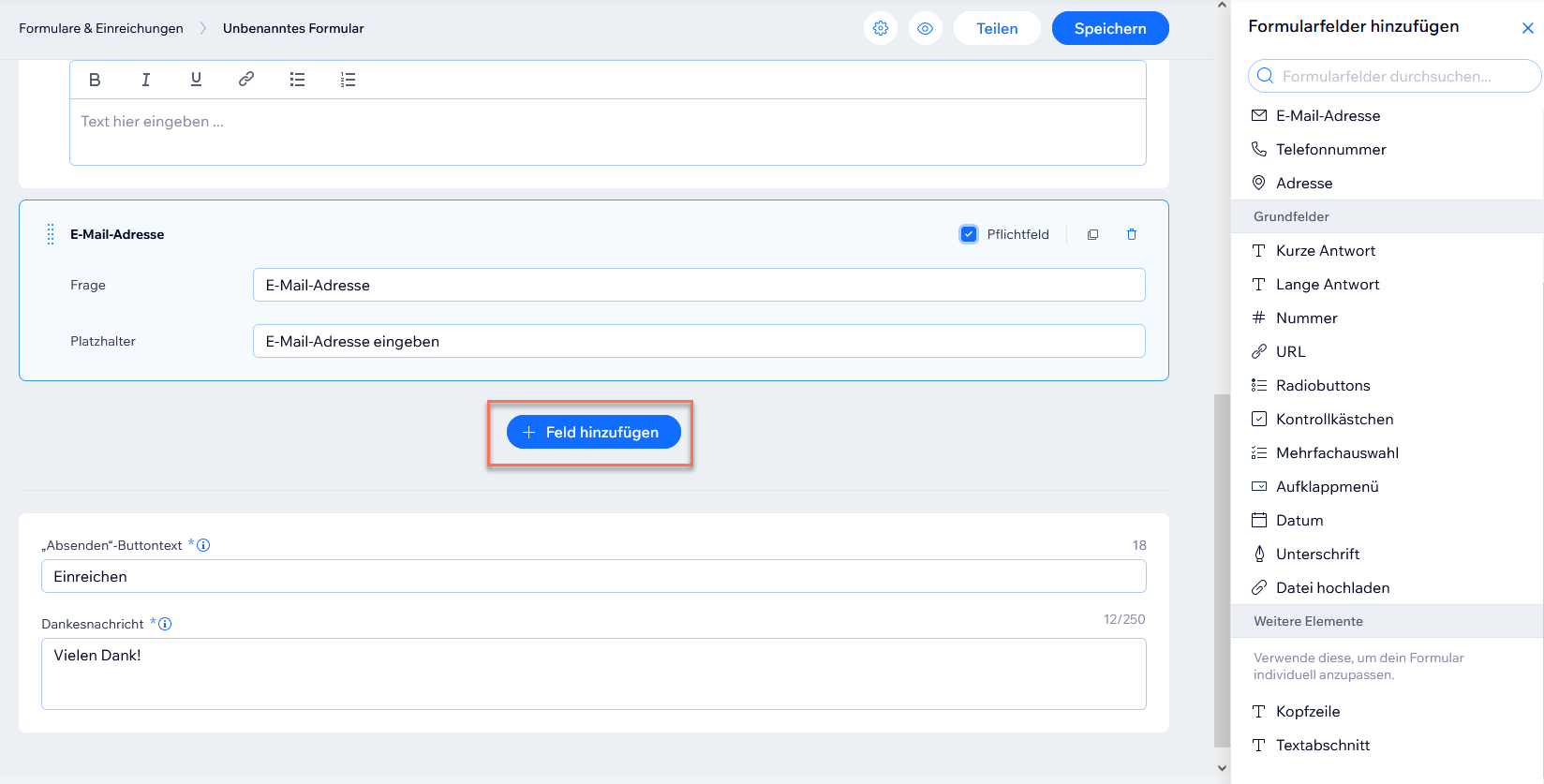
Task: Close the Formularfelder hinzufügen panel
Action: tap(1527, 28)
